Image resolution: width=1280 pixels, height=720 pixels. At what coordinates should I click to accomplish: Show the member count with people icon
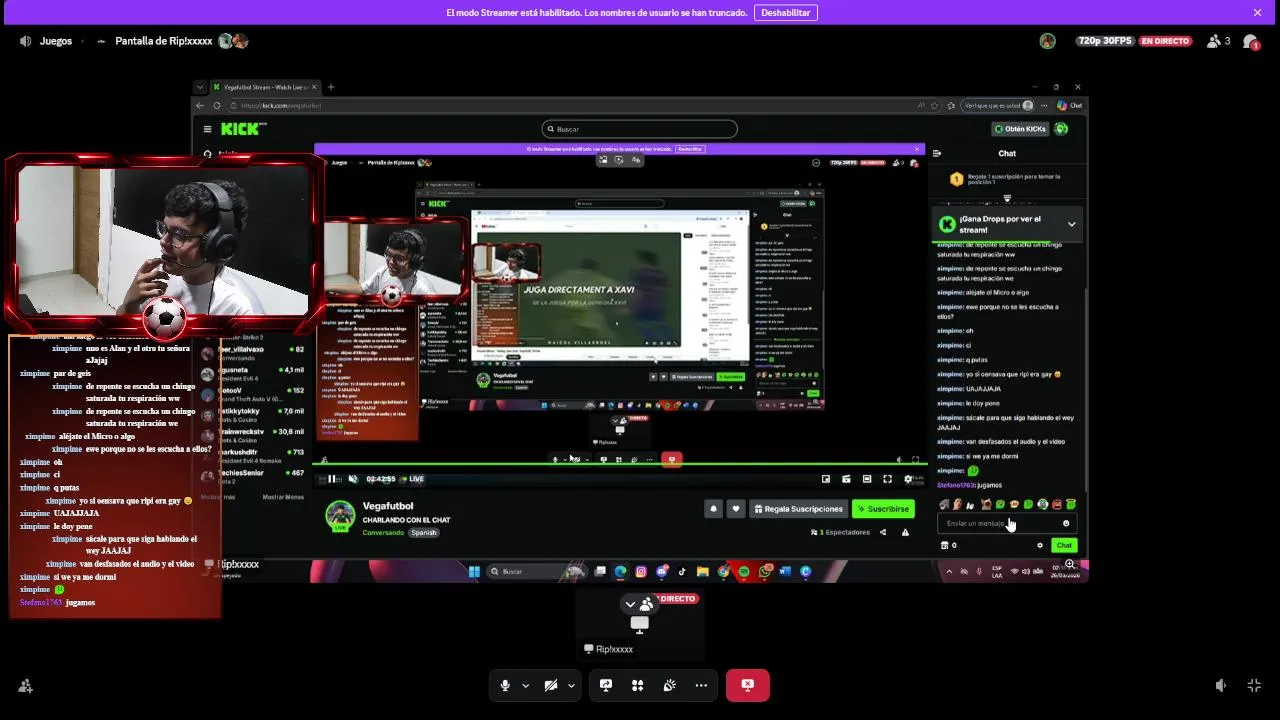click(x=1219, y=41)
